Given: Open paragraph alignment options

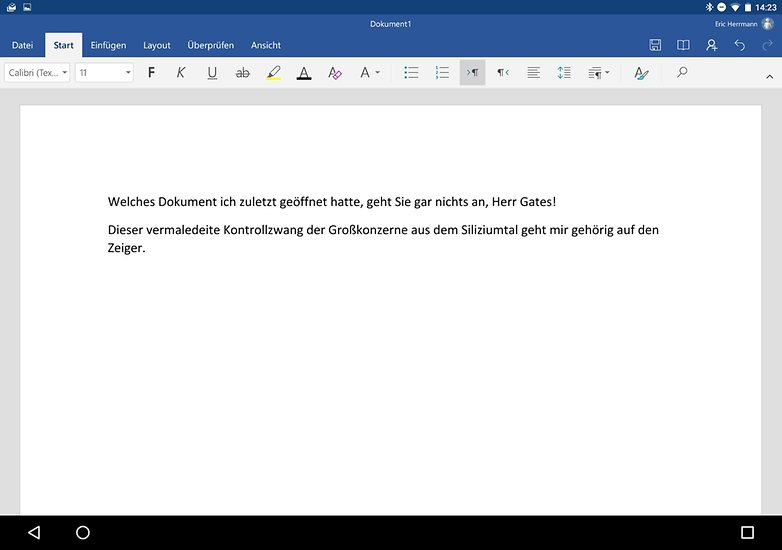Looking at the screenshot, I should click(534, 73).
